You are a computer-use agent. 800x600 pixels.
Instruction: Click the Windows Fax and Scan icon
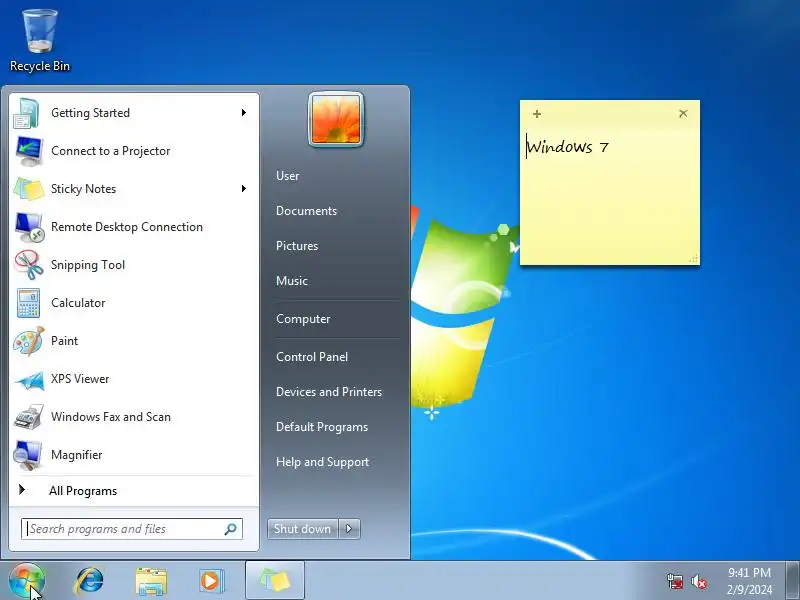[28, 417]
